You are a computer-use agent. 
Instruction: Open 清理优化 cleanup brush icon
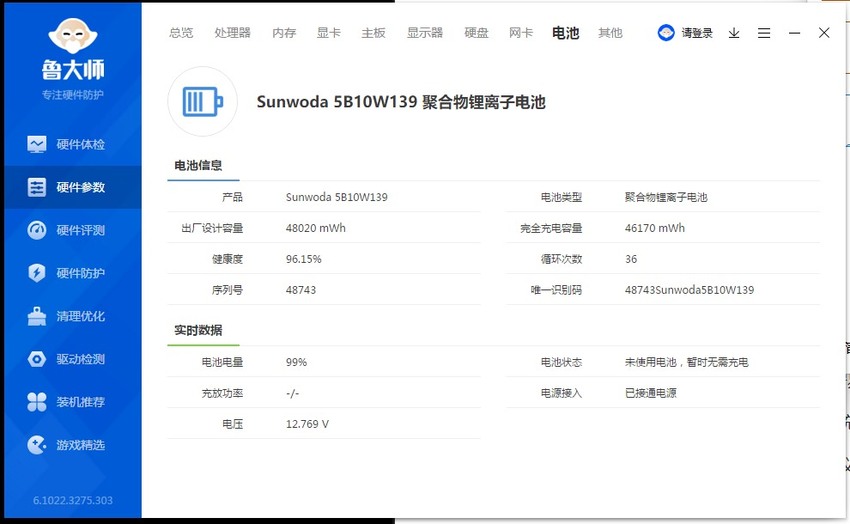37,316
